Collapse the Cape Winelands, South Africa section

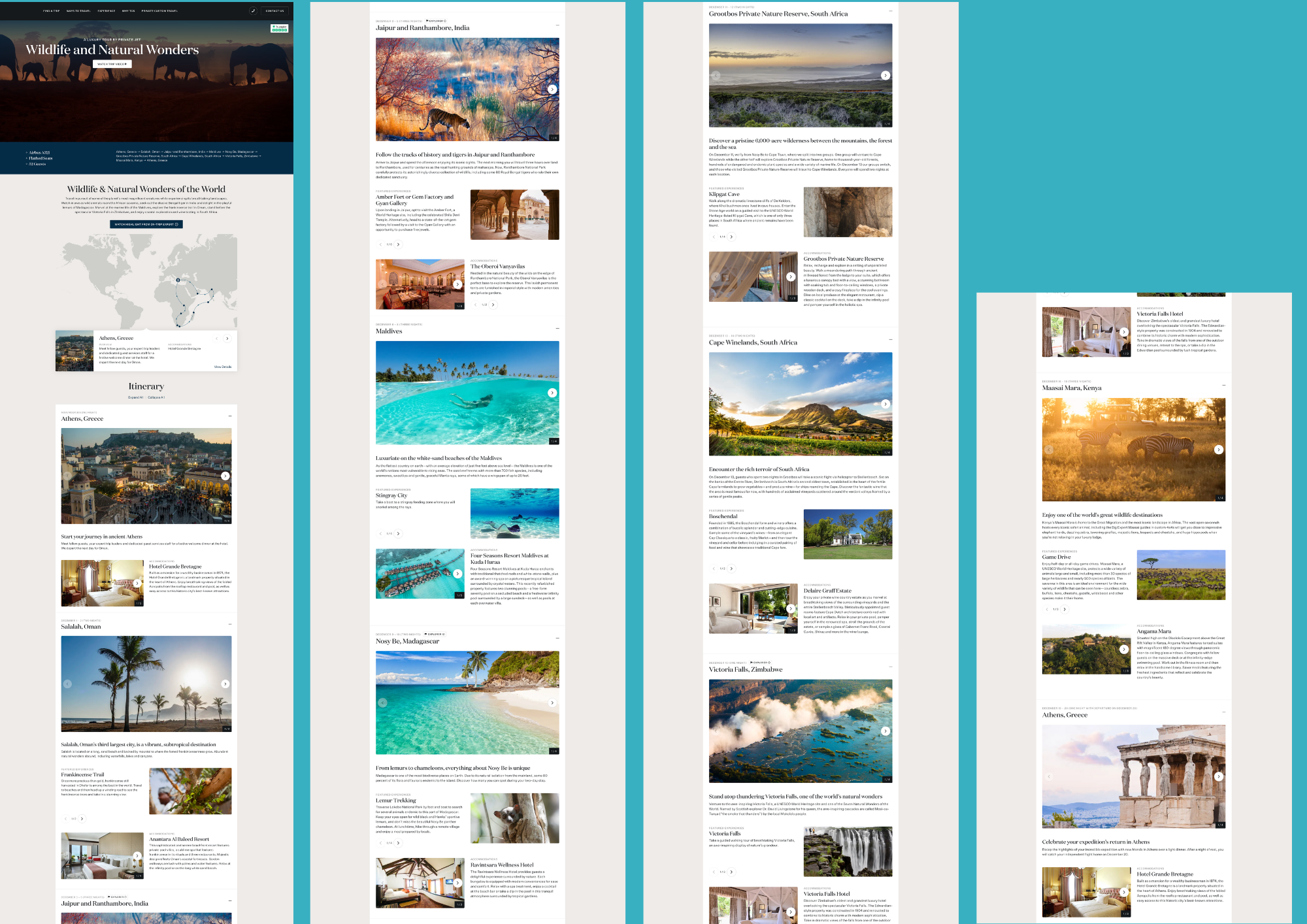(891, 340)
